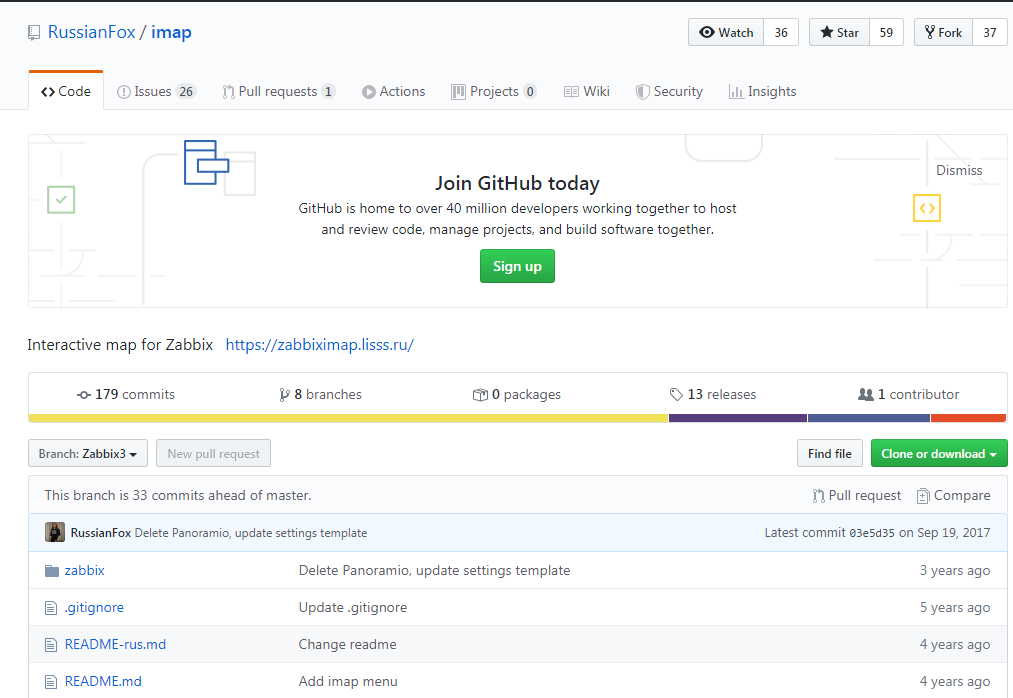Click the Pull request link in branch info

click(857, 496)
